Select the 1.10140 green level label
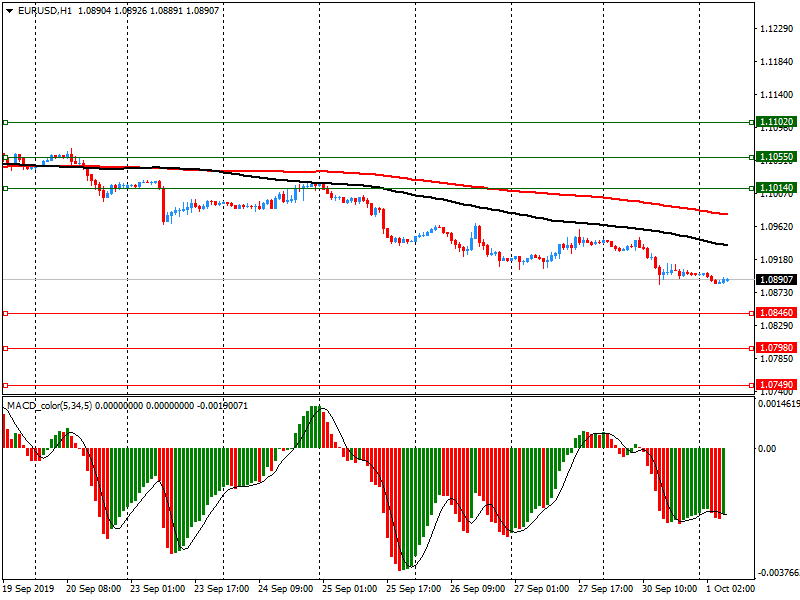Viewport: 800px width, 600px height. click(x=776, y=188)
